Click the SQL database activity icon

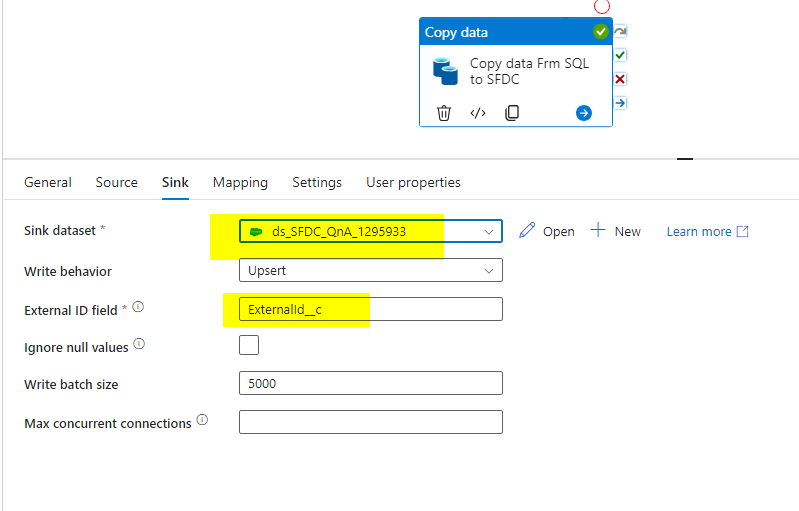pyautogui.click(x=445, y=71)
